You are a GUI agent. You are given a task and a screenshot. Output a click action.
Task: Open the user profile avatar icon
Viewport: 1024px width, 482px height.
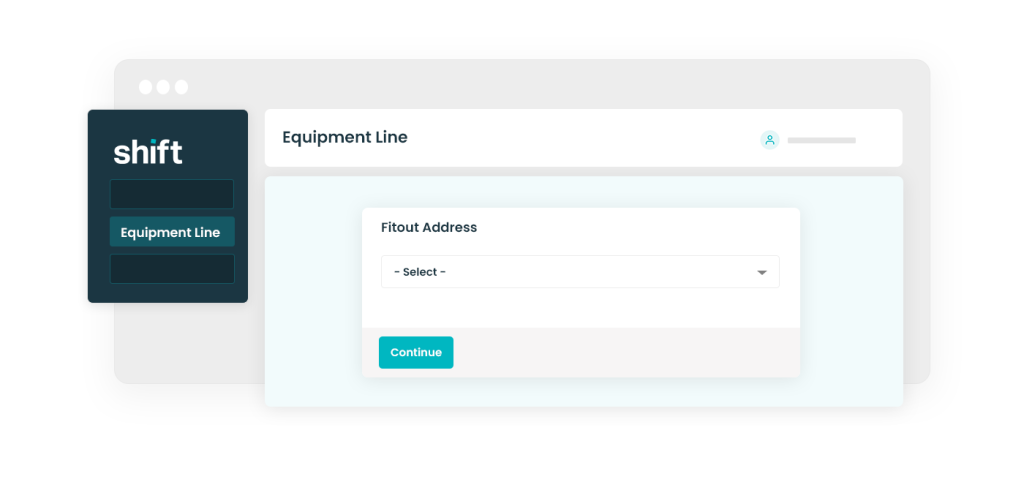point(769,140)
